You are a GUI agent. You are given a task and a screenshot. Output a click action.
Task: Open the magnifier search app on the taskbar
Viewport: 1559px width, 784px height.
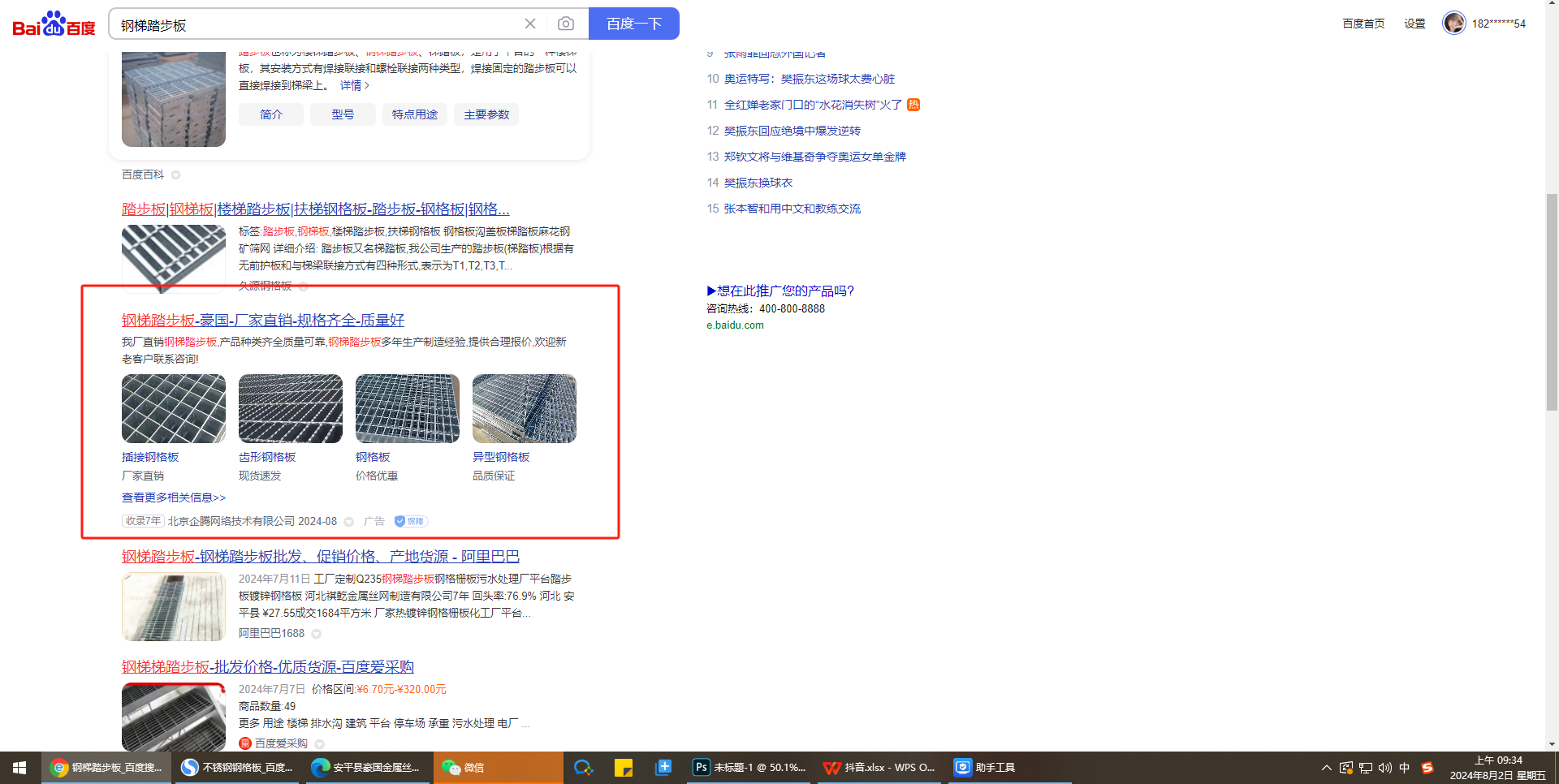tap(583, 768)
